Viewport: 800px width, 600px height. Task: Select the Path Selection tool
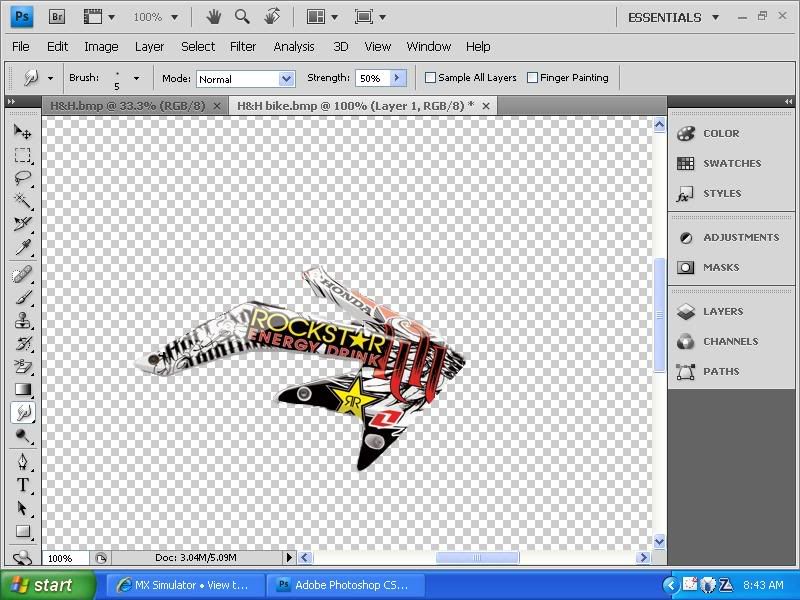tap(22, 508)
